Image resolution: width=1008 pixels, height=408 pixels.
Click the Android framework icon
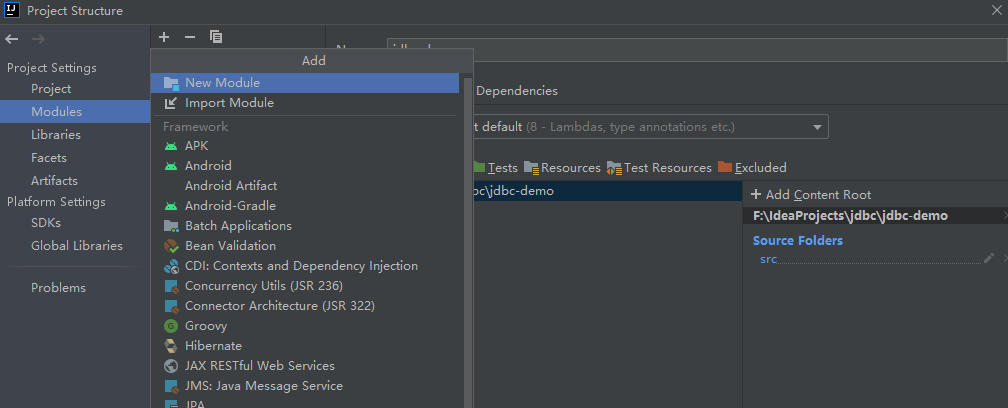tap(171, 166)
